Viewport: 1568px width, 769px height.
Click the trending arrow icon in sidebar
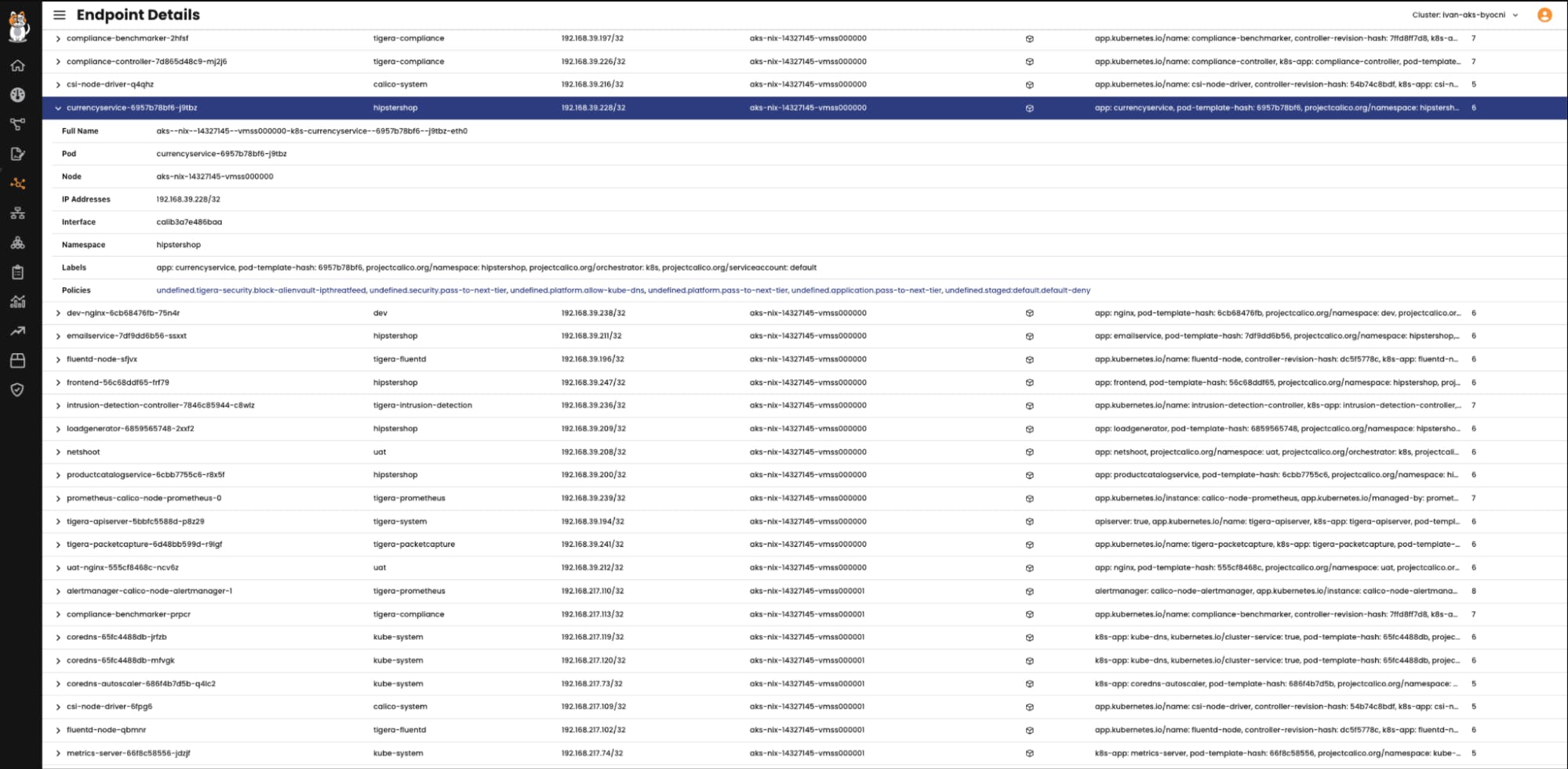point(17,330)
